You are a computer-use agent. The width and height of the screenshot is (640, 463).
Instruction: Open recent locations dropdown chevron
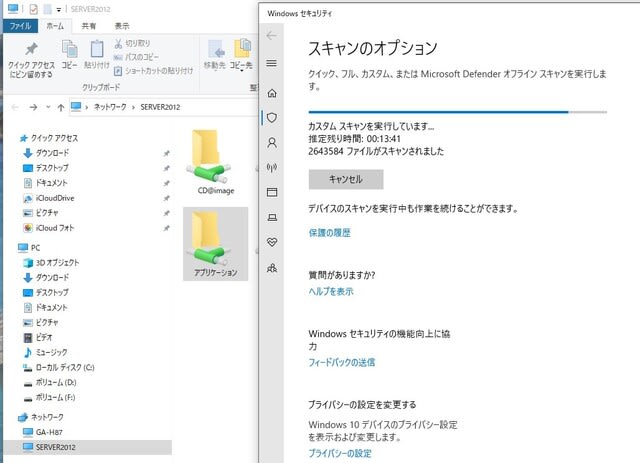(48, 107)
